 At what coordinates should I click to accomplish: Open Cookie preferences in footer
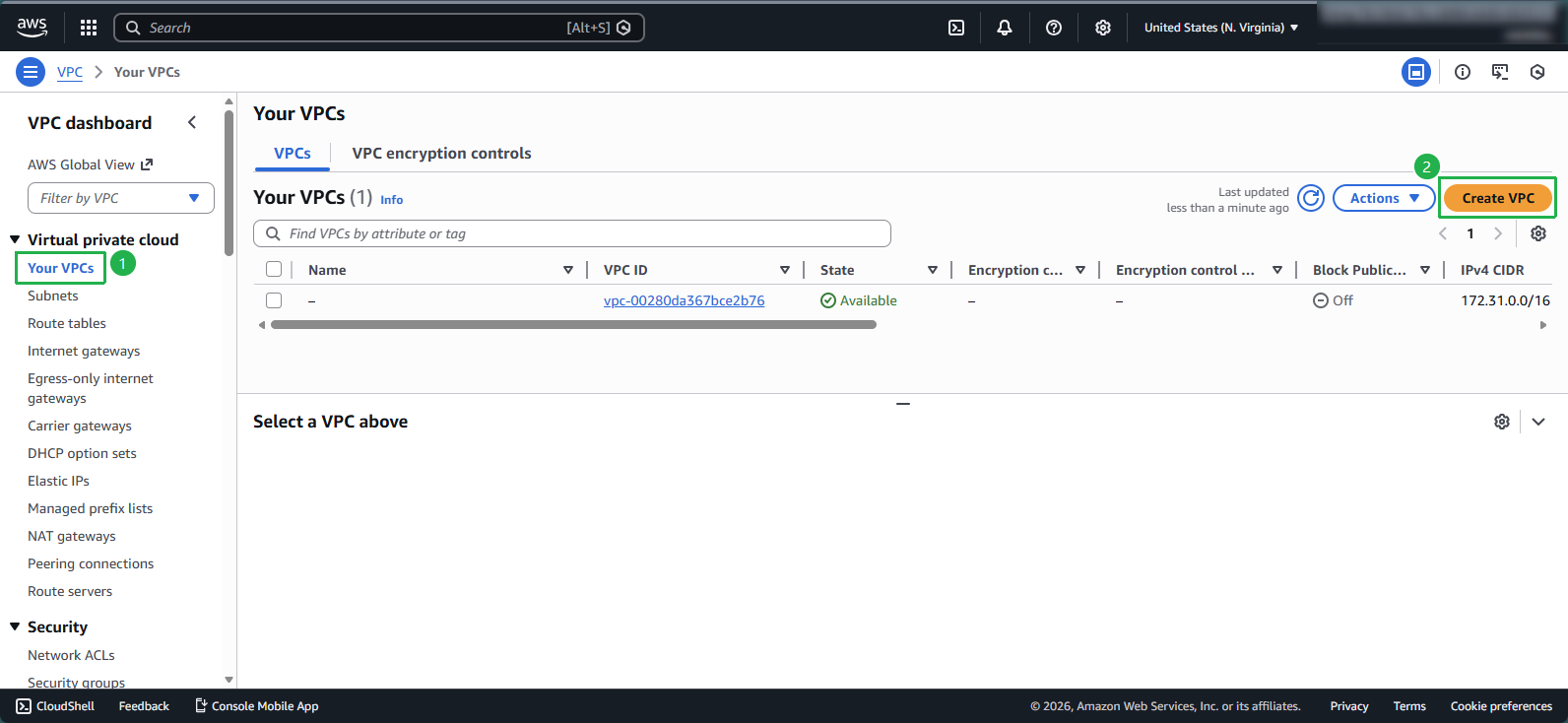point(1501,706)
